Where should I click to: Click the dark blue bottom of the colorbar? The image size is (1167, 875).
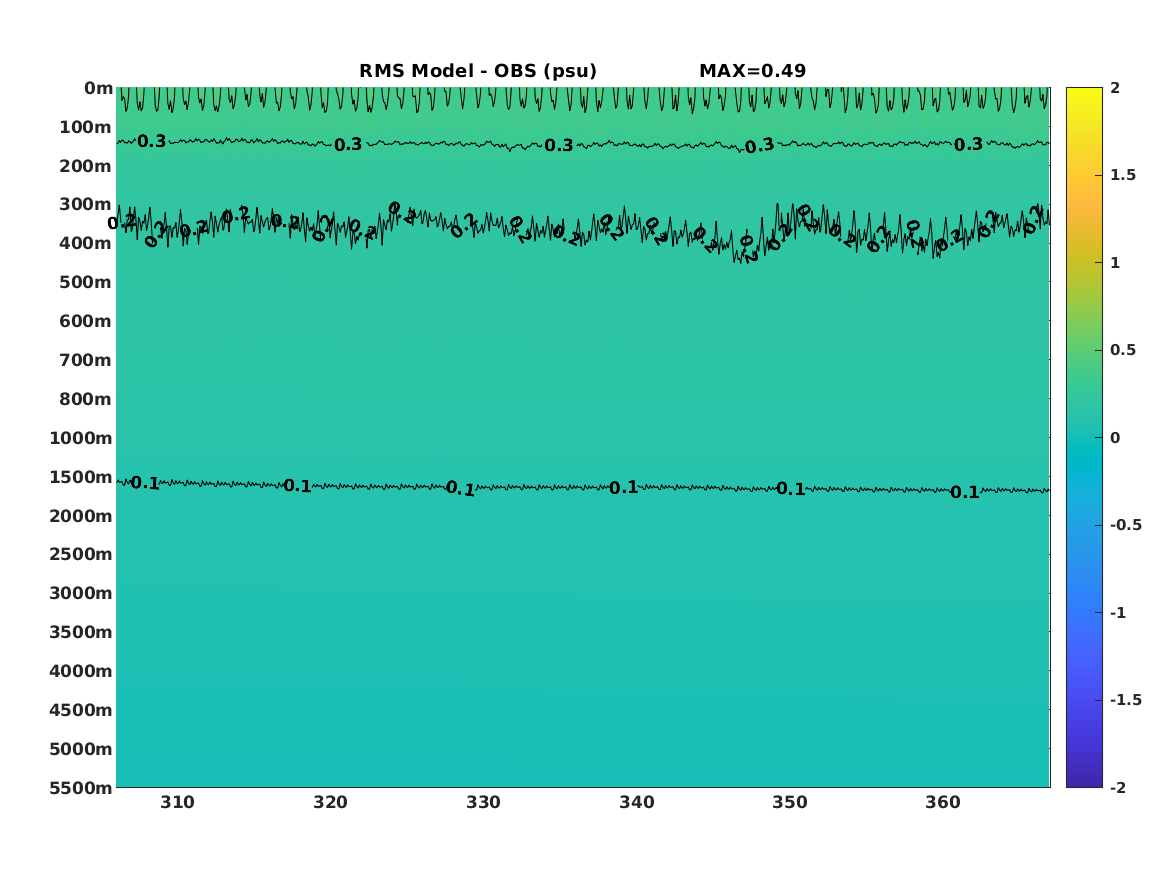coord(1084,781)
